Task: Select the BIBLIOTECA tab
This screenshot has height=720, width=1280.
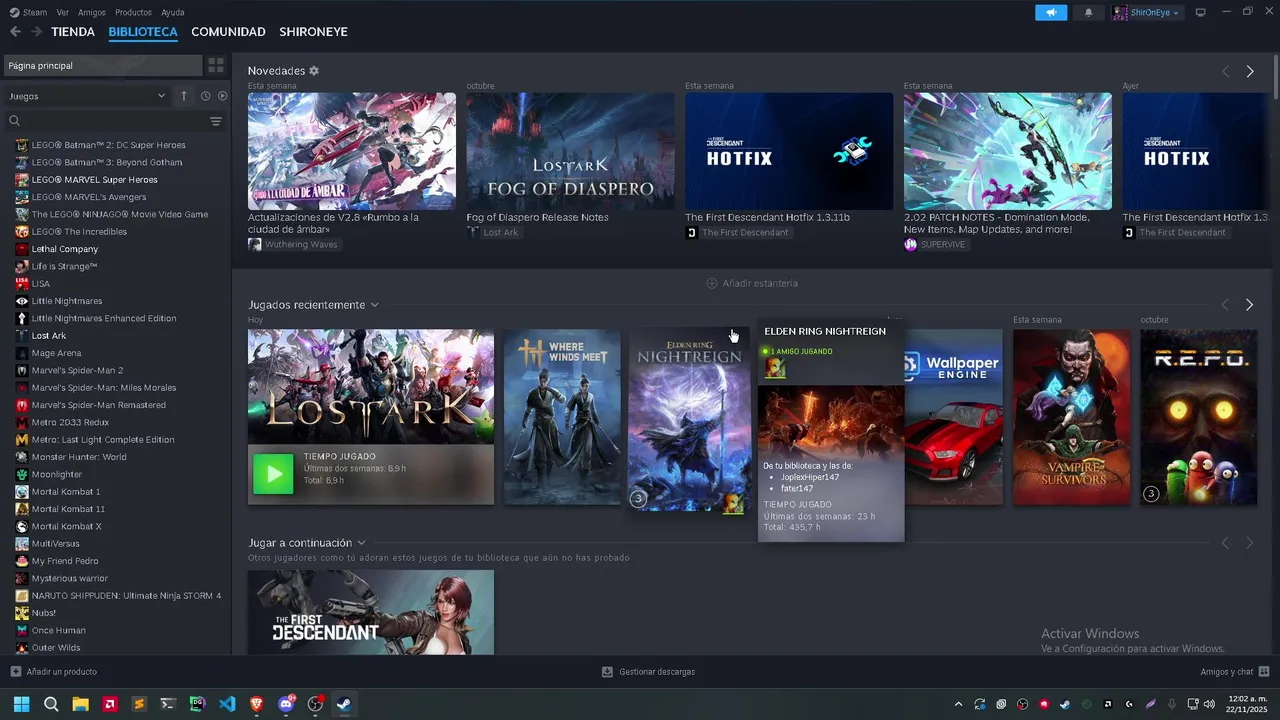Action: coord(143,32)
